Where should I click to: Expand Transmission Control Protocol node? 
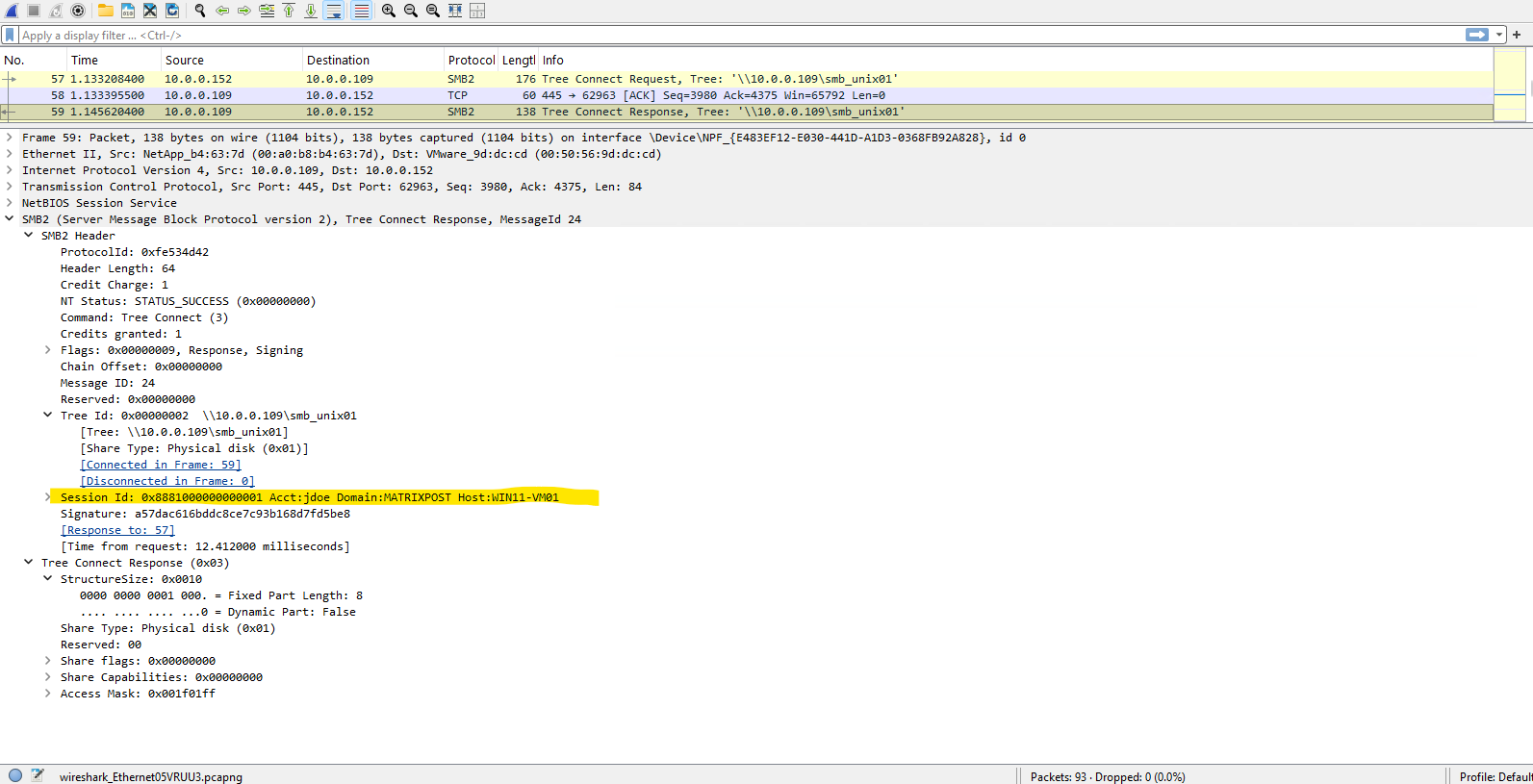pos(10,187)
